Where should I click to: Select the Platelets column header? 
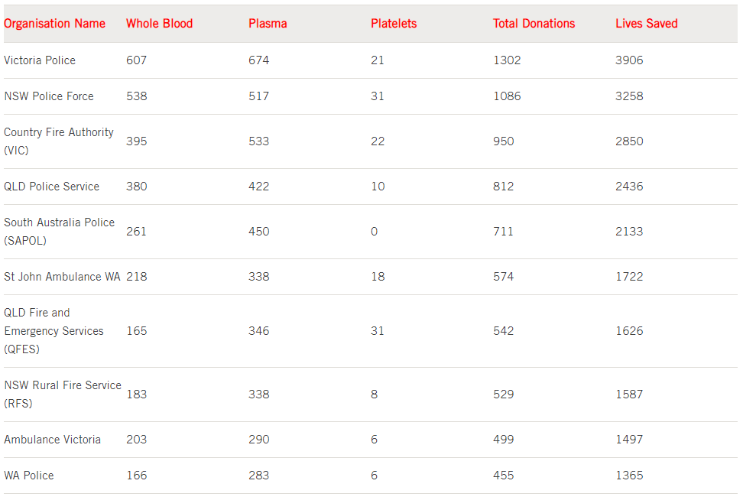pos(393,23)
